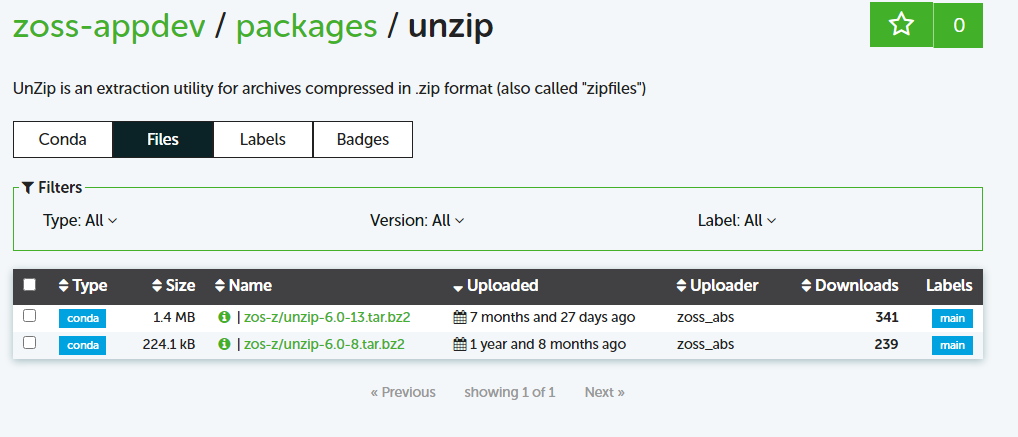
Task: Open info icon for unzip-6.0-8.tar.bz2
Action: 225,344
